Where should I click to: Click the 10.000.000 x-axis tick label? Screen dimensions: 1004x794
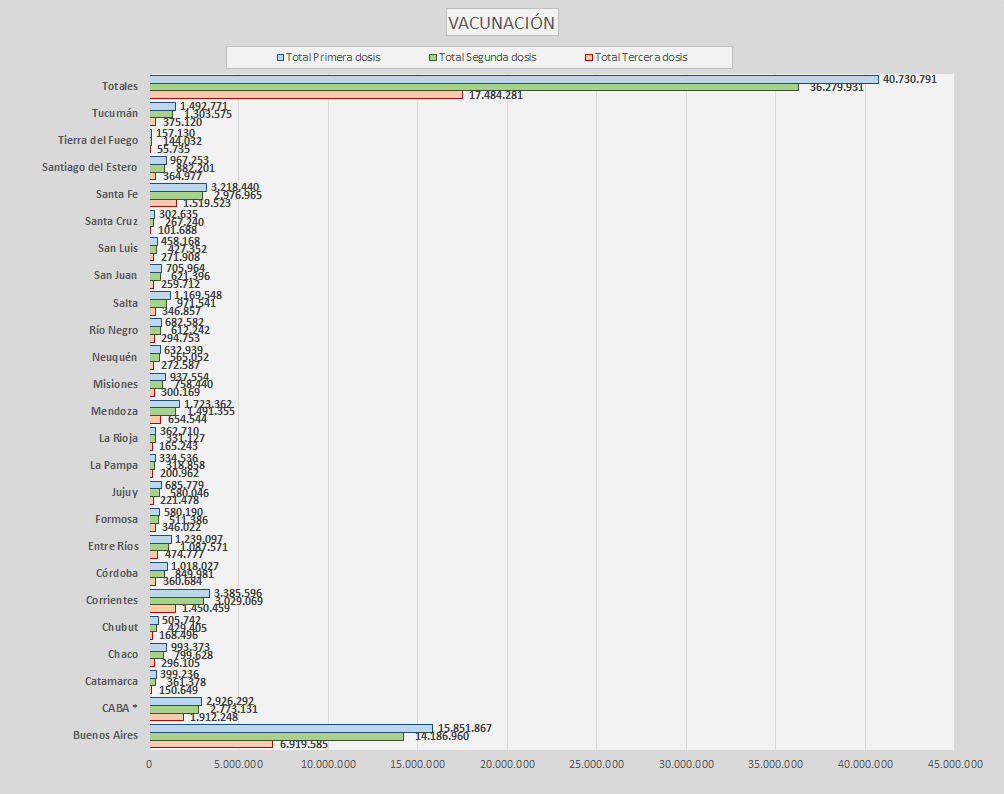point(328,764)
